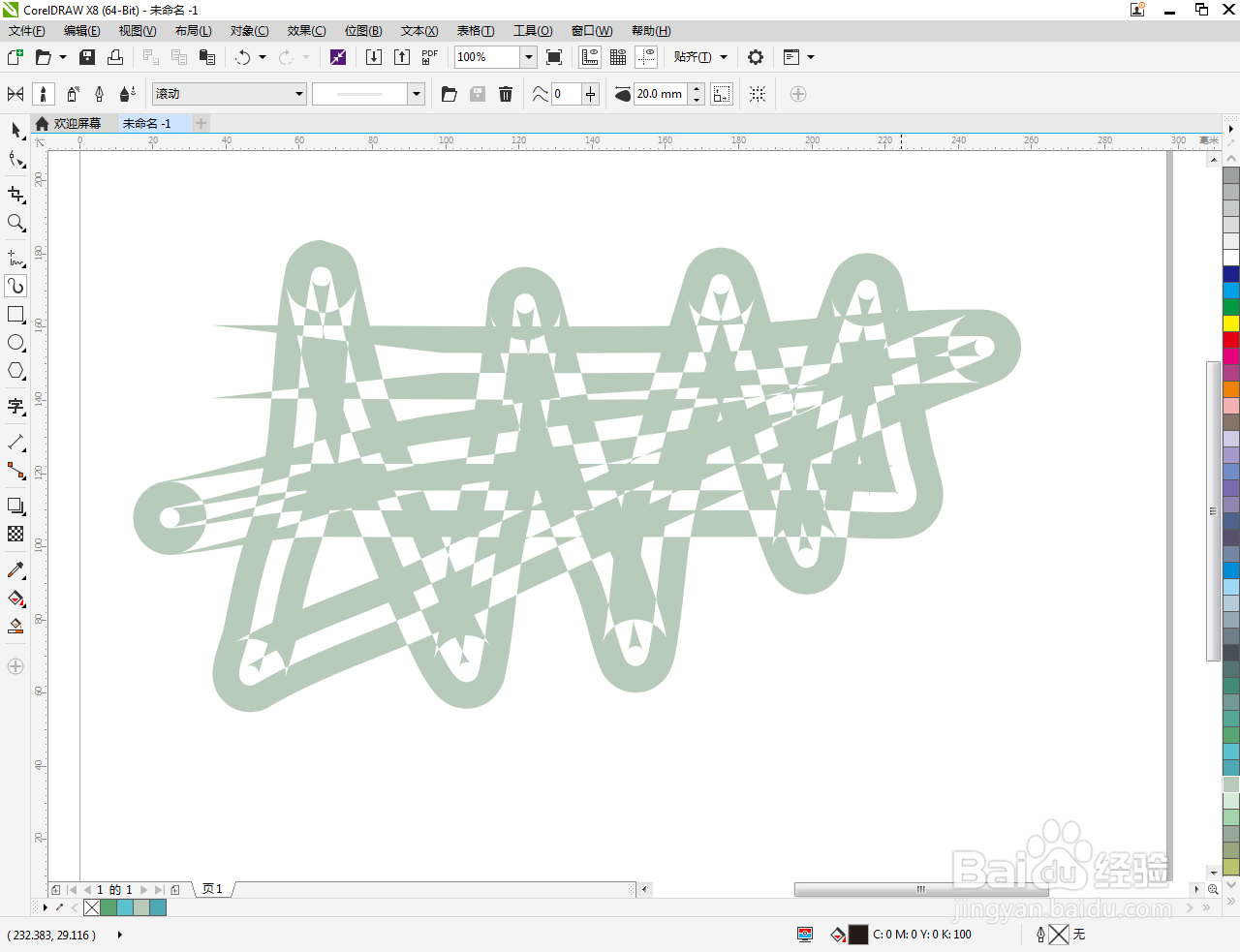
Task: Select the Smart Fill tool
Action: pos(15,627)
